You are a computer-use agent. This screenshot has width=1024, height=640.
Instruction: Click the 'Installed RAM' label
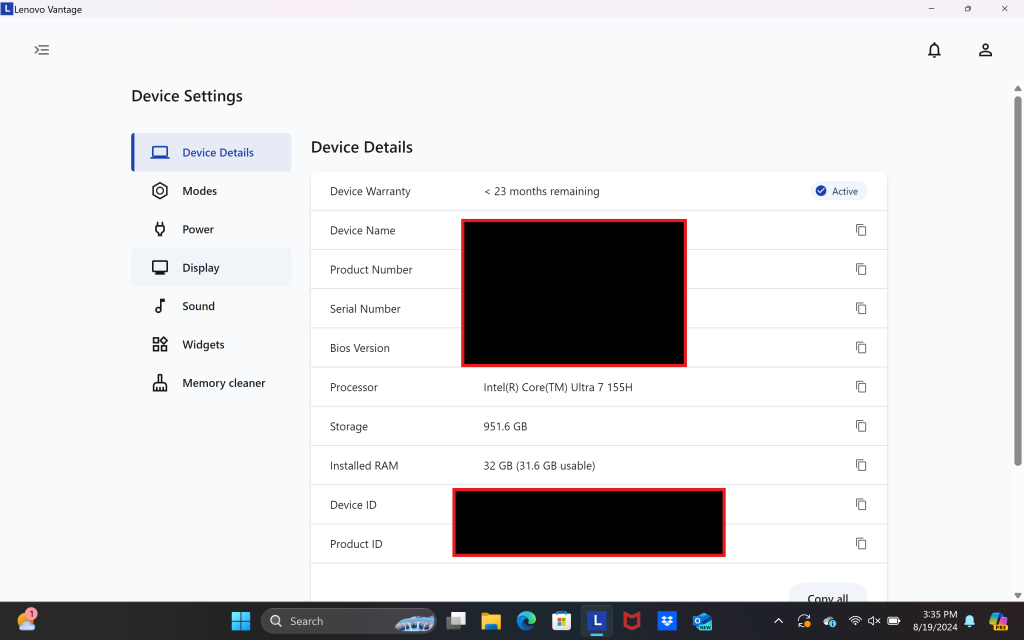click(364, 466)
